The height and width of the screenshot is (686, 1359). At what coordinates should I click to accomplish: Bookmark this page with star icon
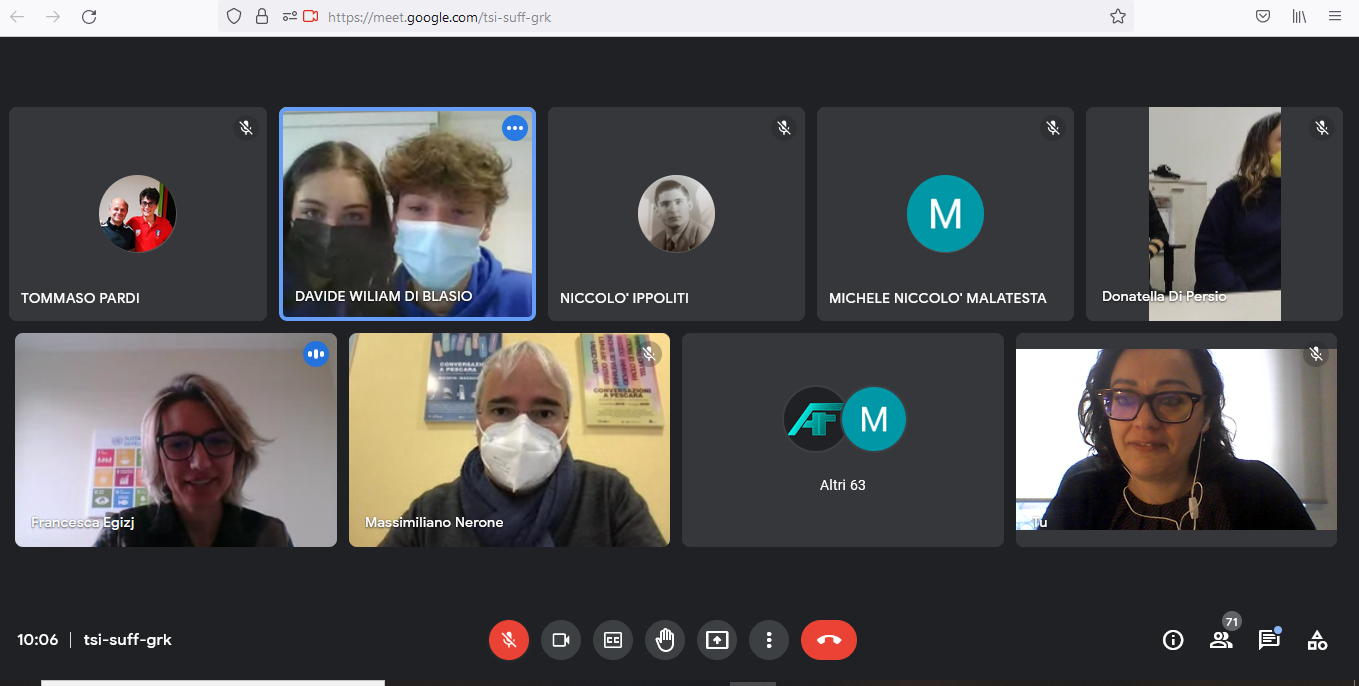[1118, 16]
